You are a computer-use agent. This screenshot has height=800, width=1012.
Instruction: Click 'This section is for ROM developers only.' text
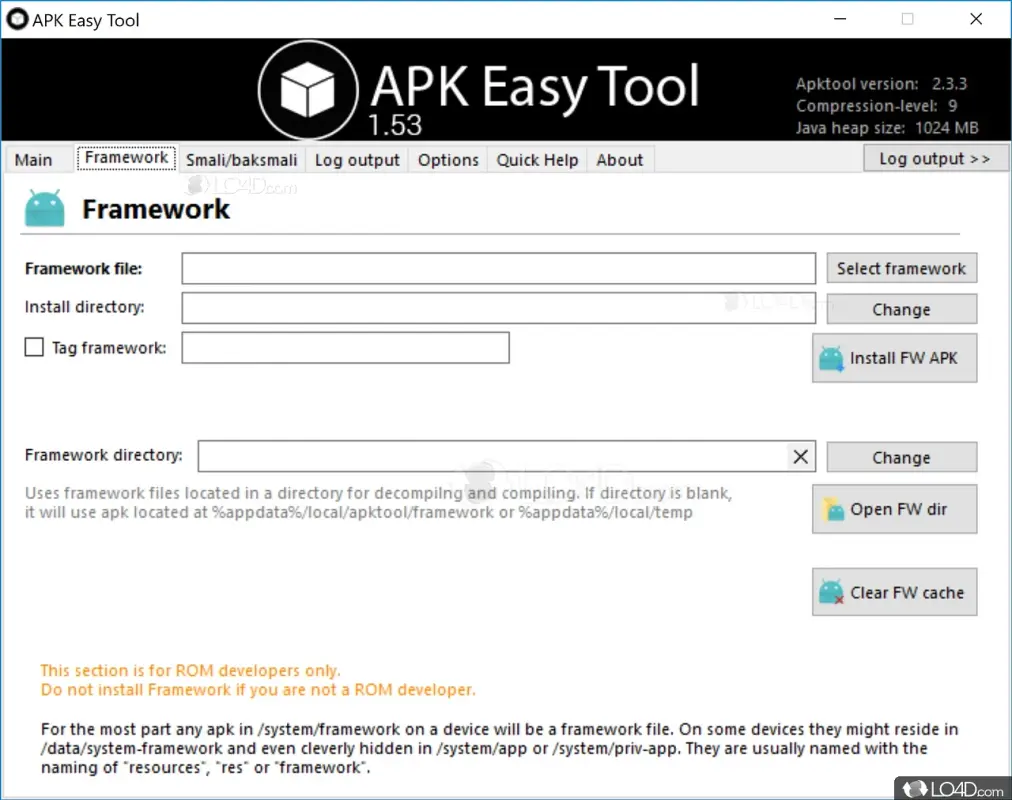point(190,670)
